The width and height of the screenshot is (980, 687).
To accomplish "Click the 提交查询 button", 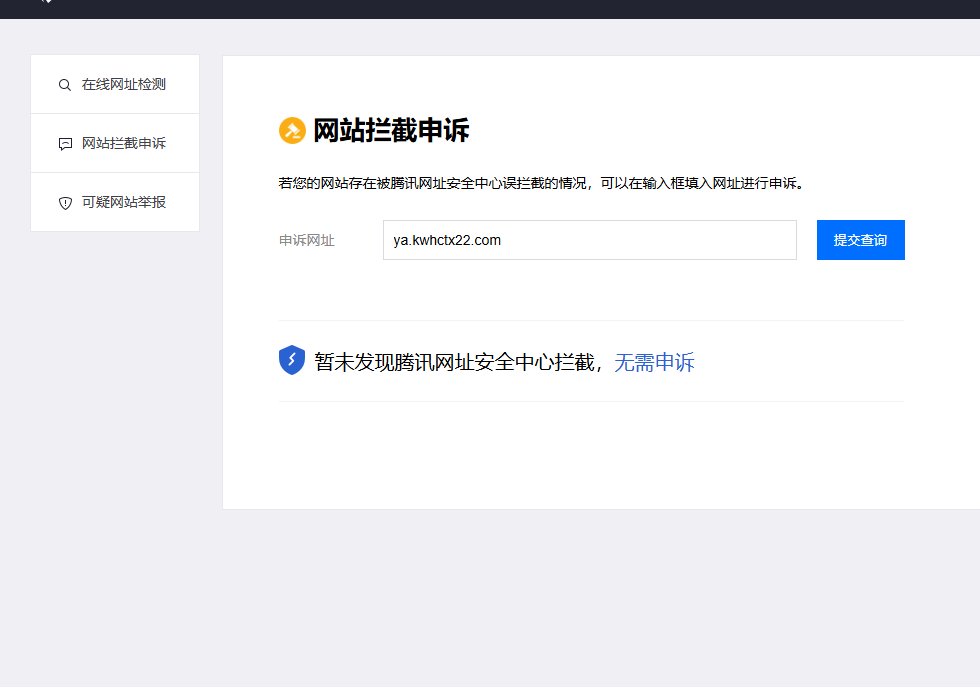I will click(861, 240).
